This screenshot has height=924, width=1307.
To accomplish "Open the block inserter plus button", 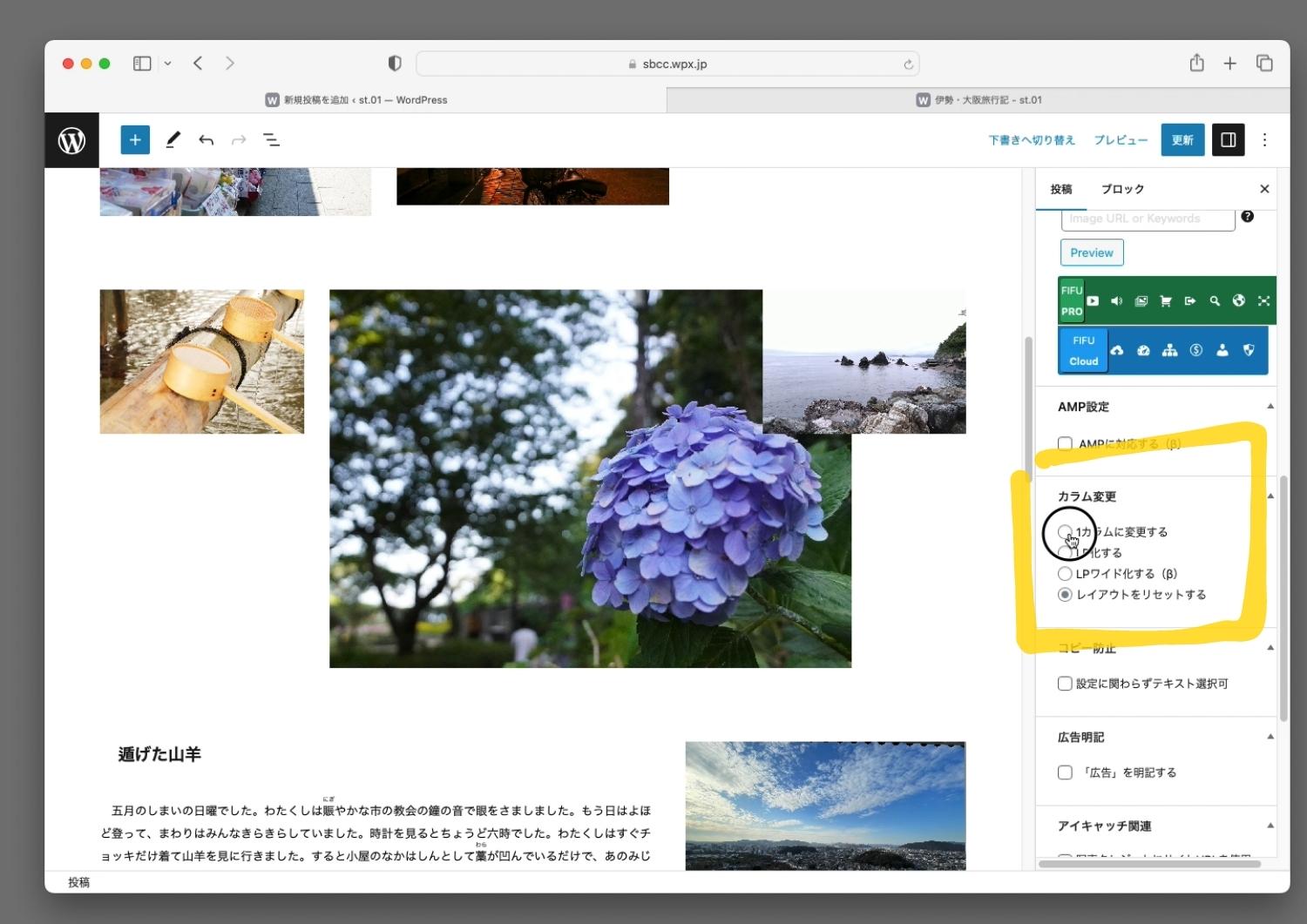I will 135,140.
